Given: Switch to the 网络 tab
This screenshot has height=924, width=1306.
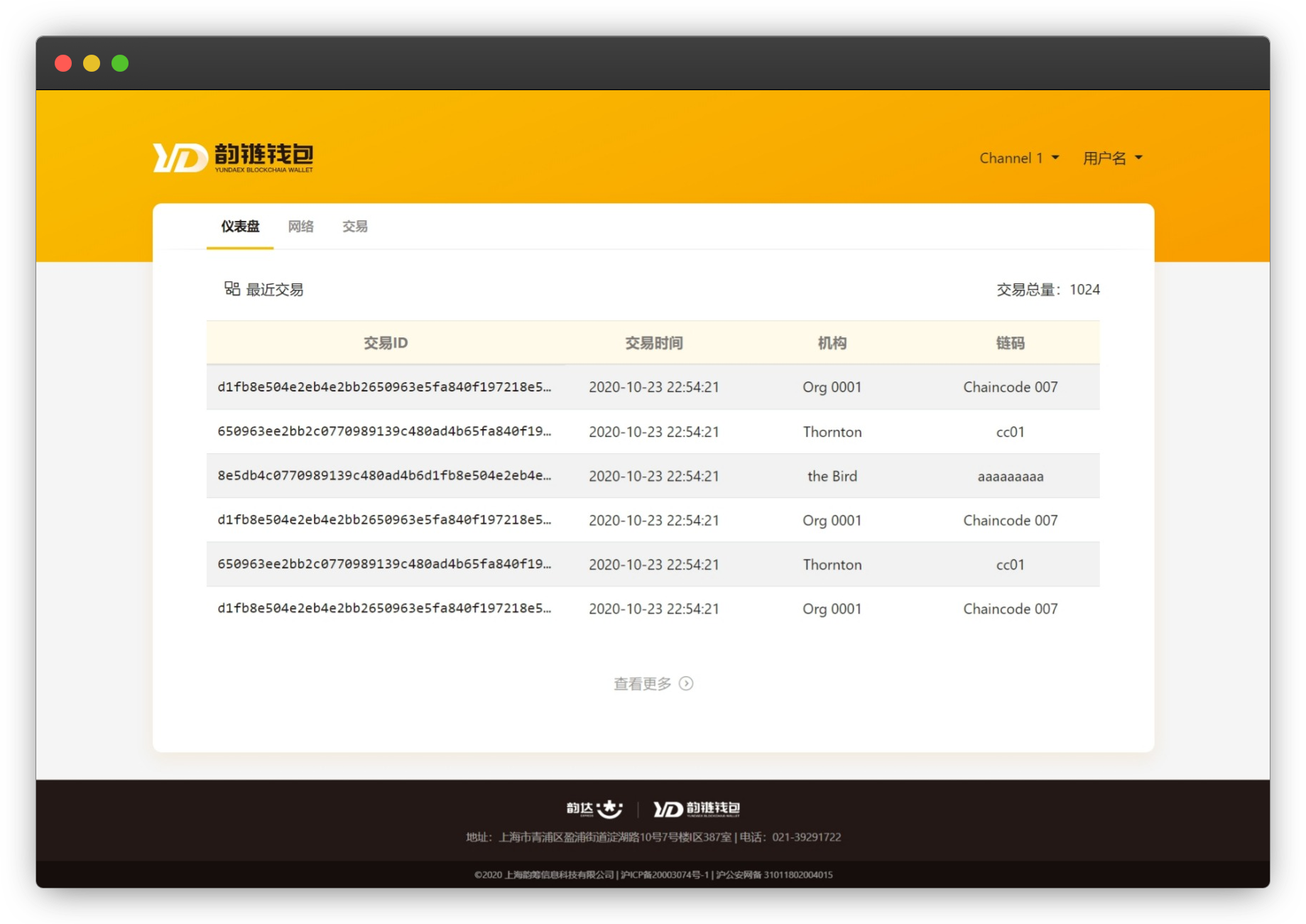Looking at the screenshot, I should tap(301, 226).
